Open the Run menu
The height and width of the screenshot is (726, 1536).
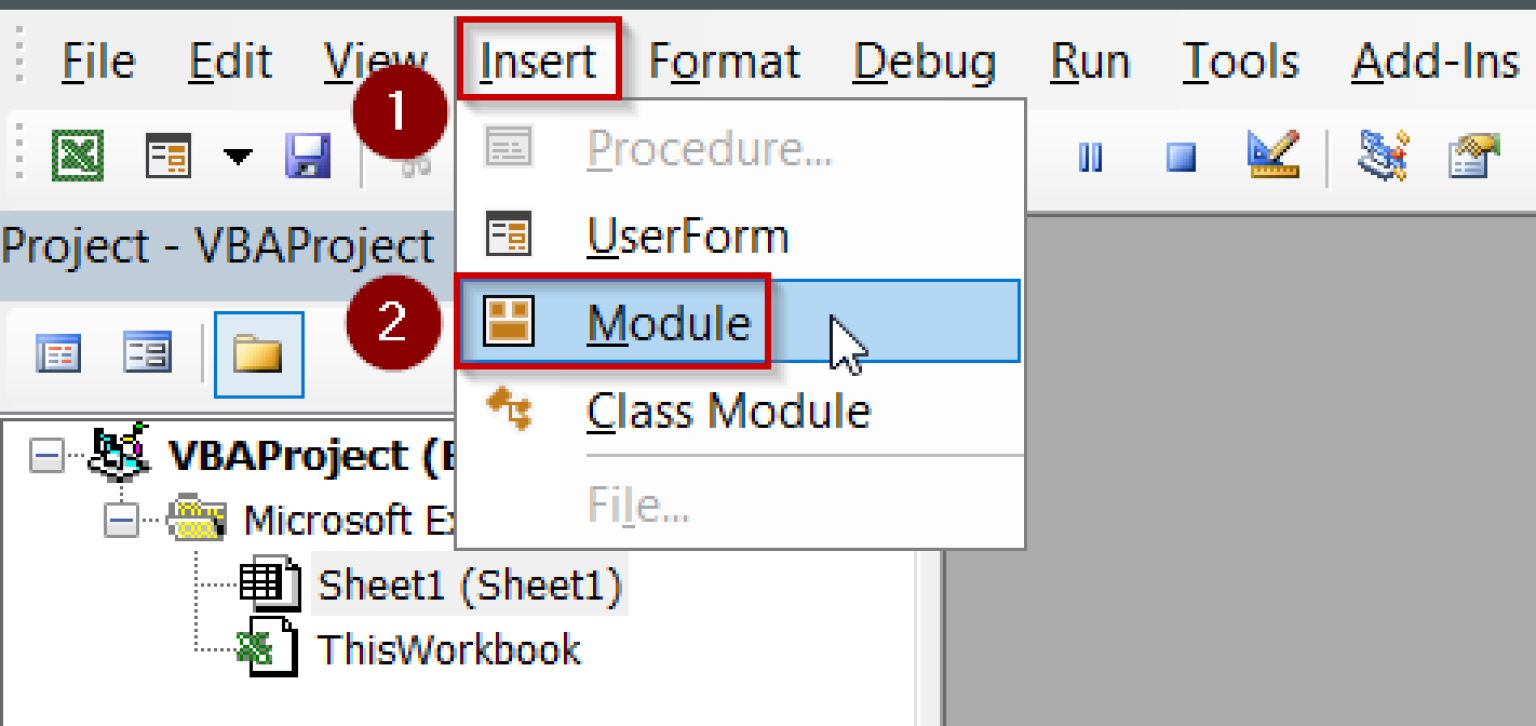(1089, 60)
